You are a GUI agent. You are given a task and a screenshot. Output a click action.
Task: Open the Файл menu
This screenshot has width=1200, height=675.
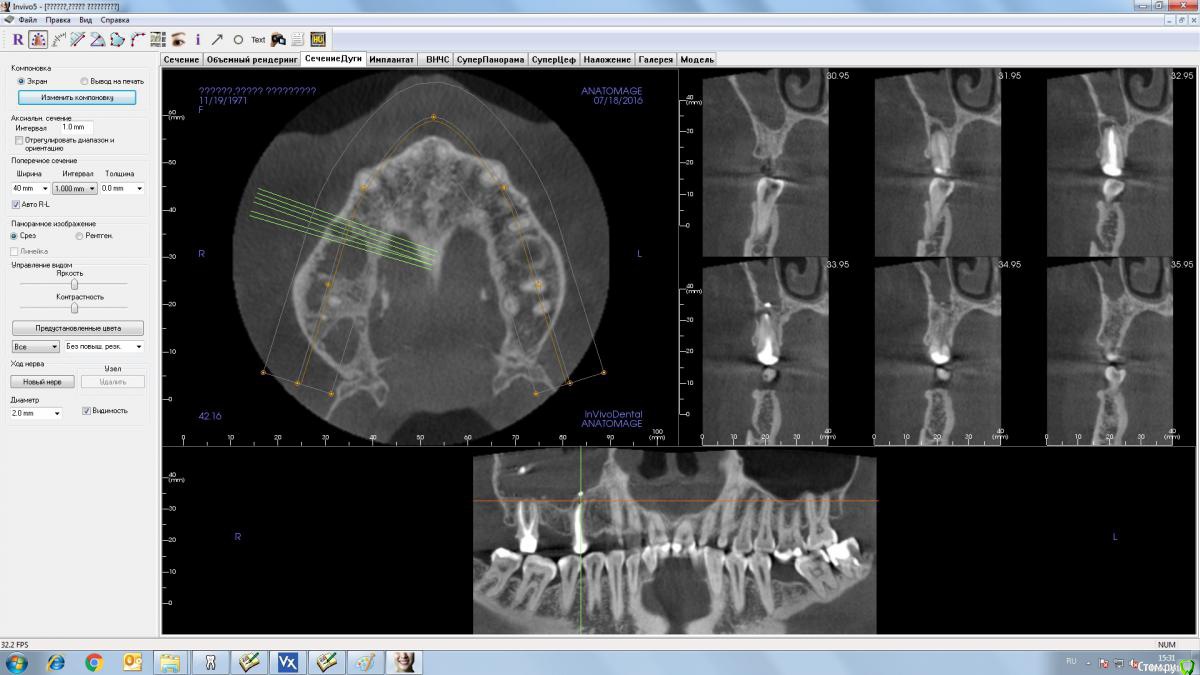(28, 20)
